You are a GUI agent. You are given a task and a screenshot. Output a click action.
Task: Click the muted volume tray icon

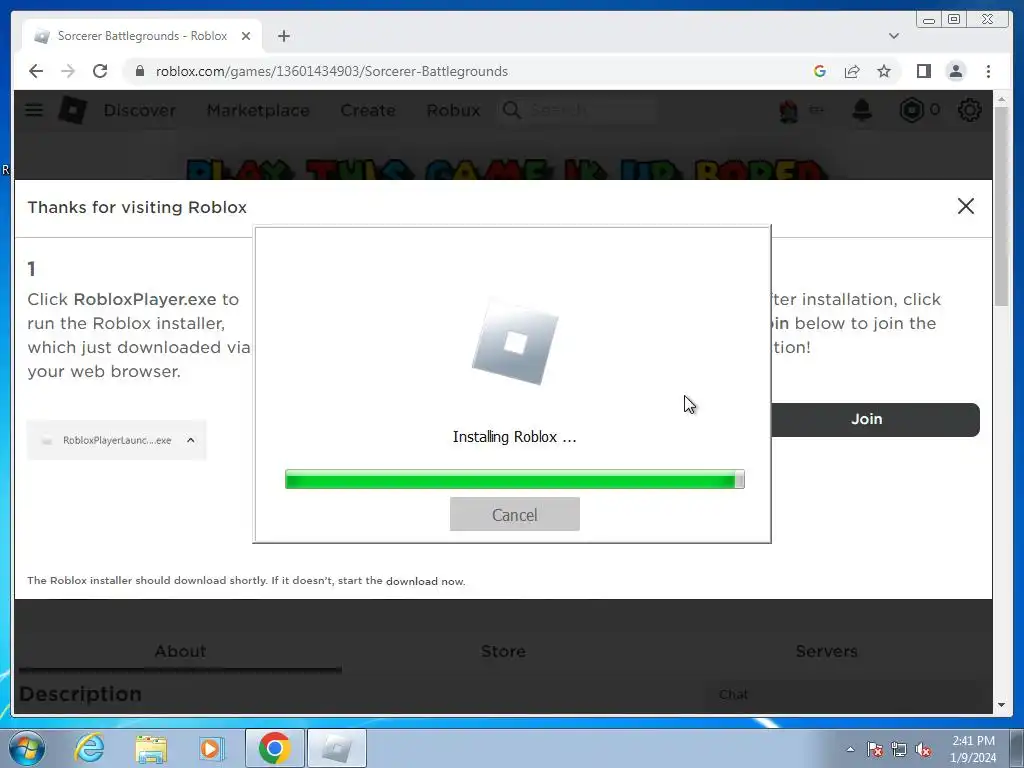point(923,749)
